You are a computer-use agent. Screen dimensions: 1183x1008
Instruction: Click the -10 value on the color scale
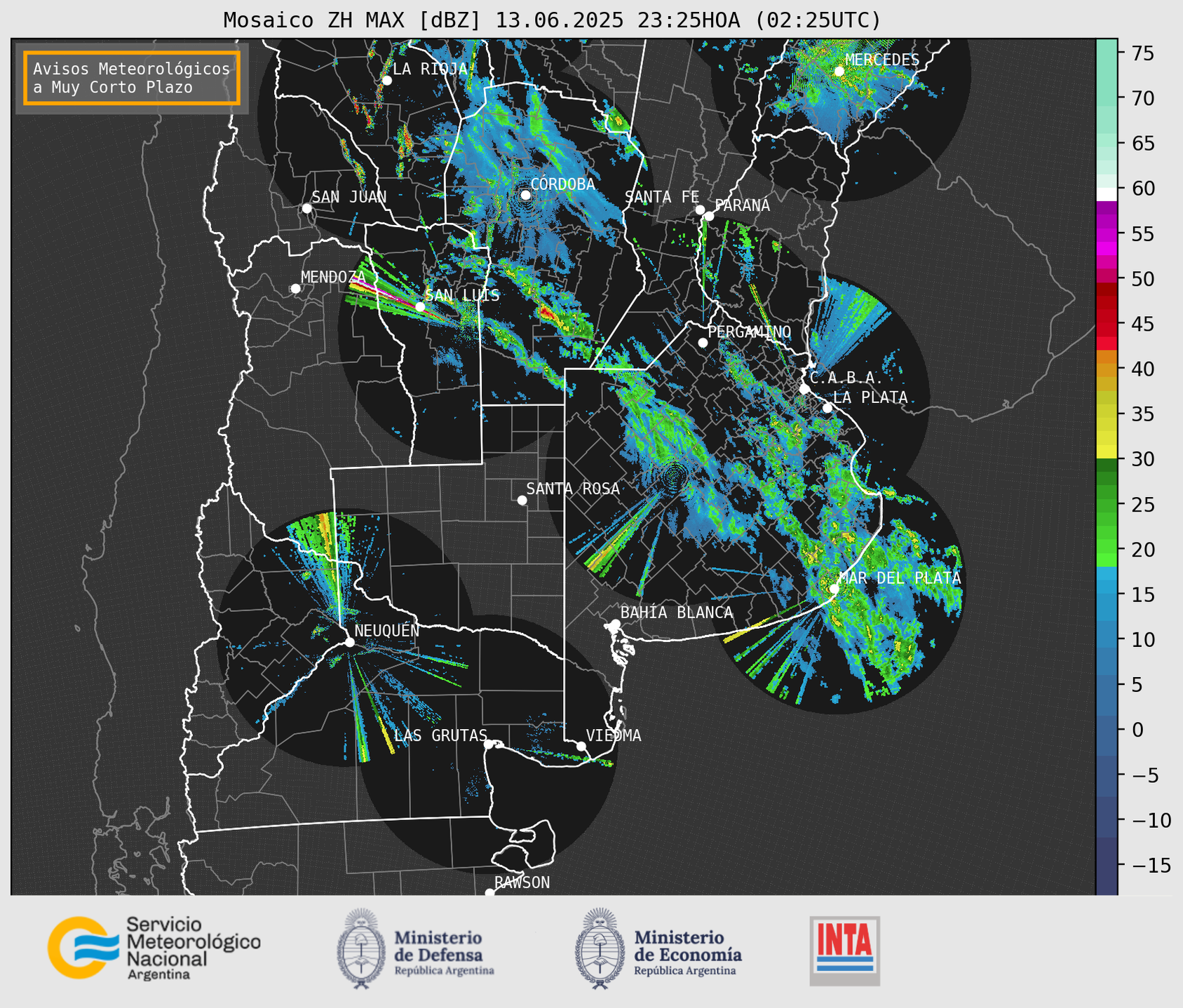tap(1151, 821)
